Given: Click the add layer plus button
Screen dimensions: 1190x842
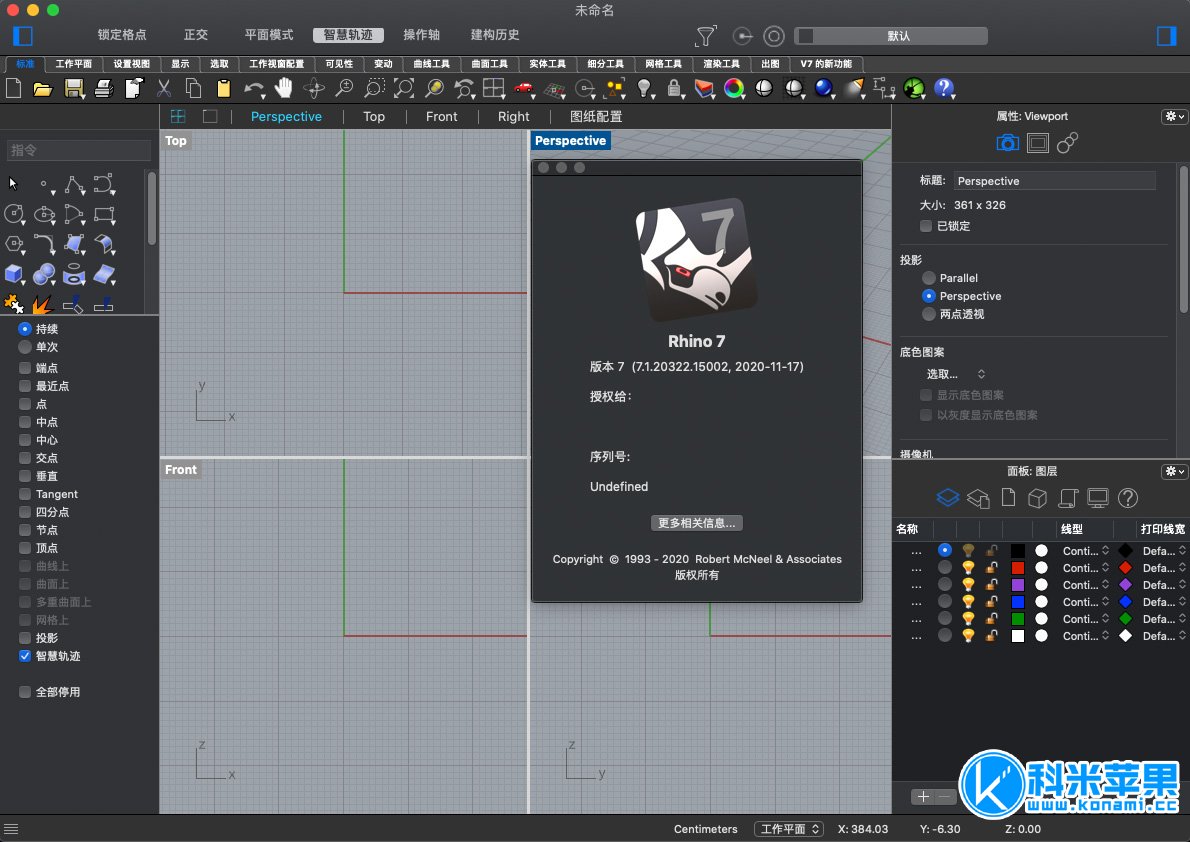Looking at the screenshot, I should click(922, 796).
